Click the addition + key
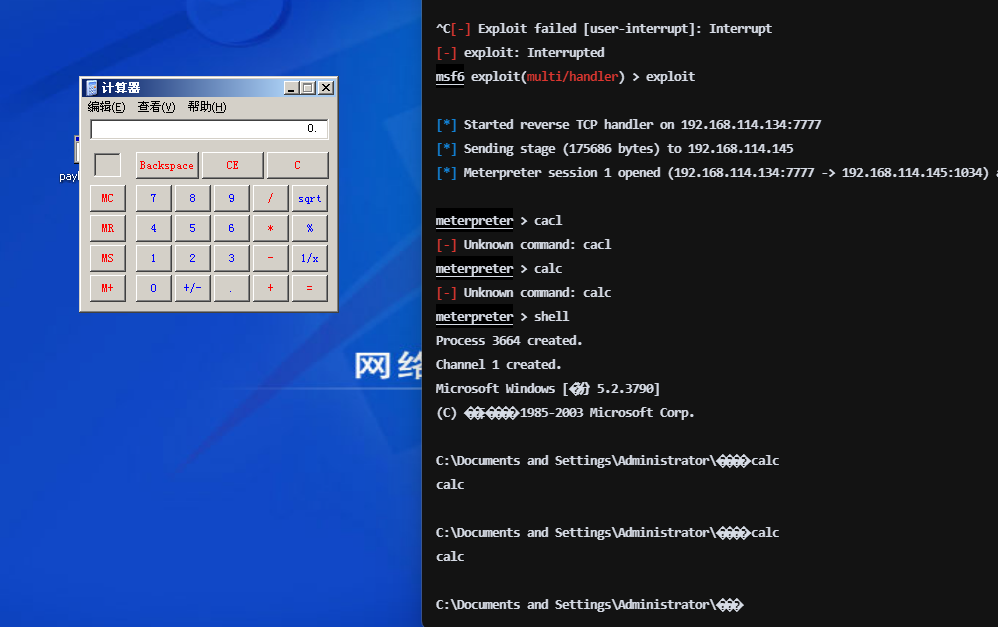Screen dimensions: 998x627 [x=271, y=288]
